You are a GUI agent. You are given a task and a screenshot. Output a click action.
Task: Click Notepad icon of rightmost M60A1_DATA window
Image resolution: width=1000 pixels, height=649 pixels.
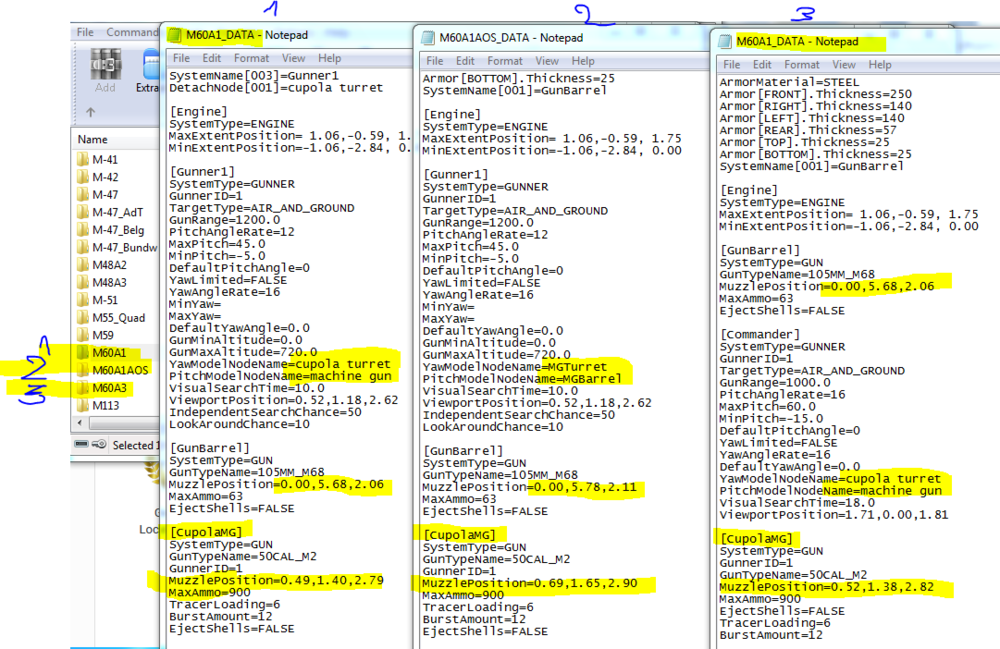(x=725, y=42)
